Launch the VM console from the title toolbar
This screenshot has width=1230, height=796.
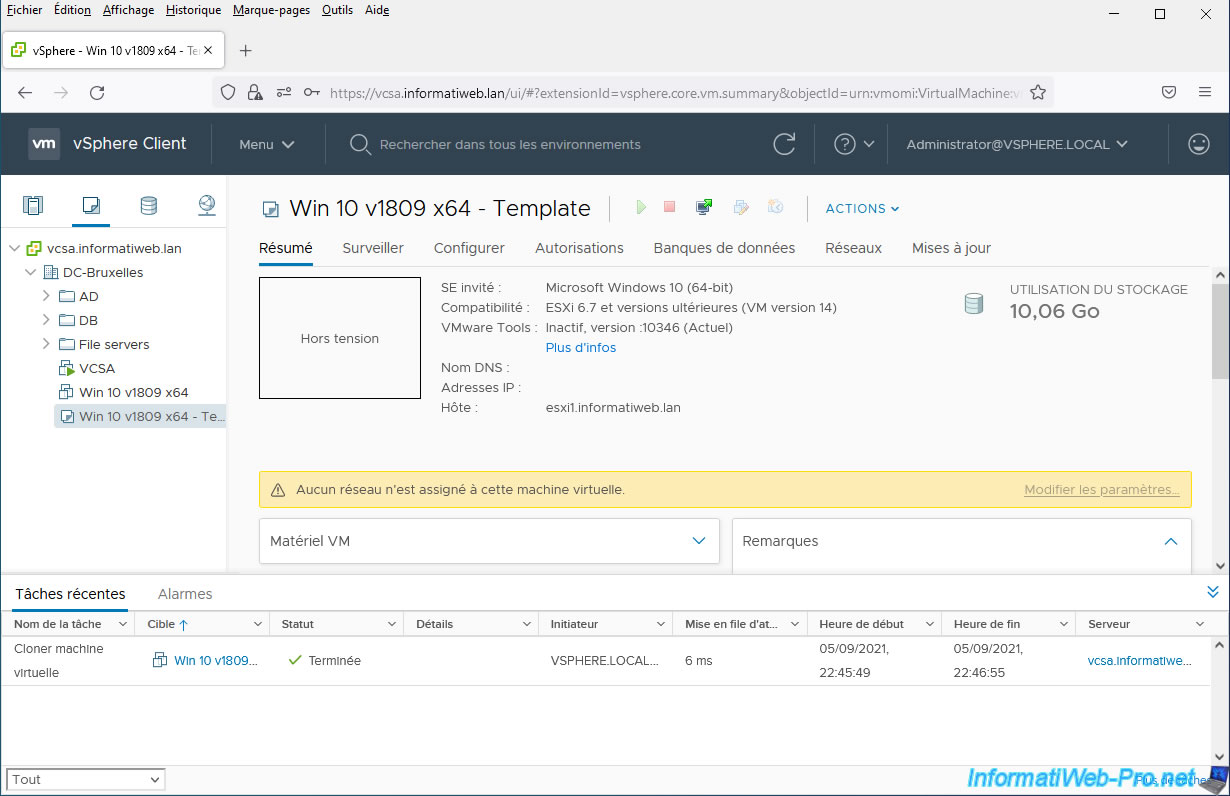pos(705,207)
